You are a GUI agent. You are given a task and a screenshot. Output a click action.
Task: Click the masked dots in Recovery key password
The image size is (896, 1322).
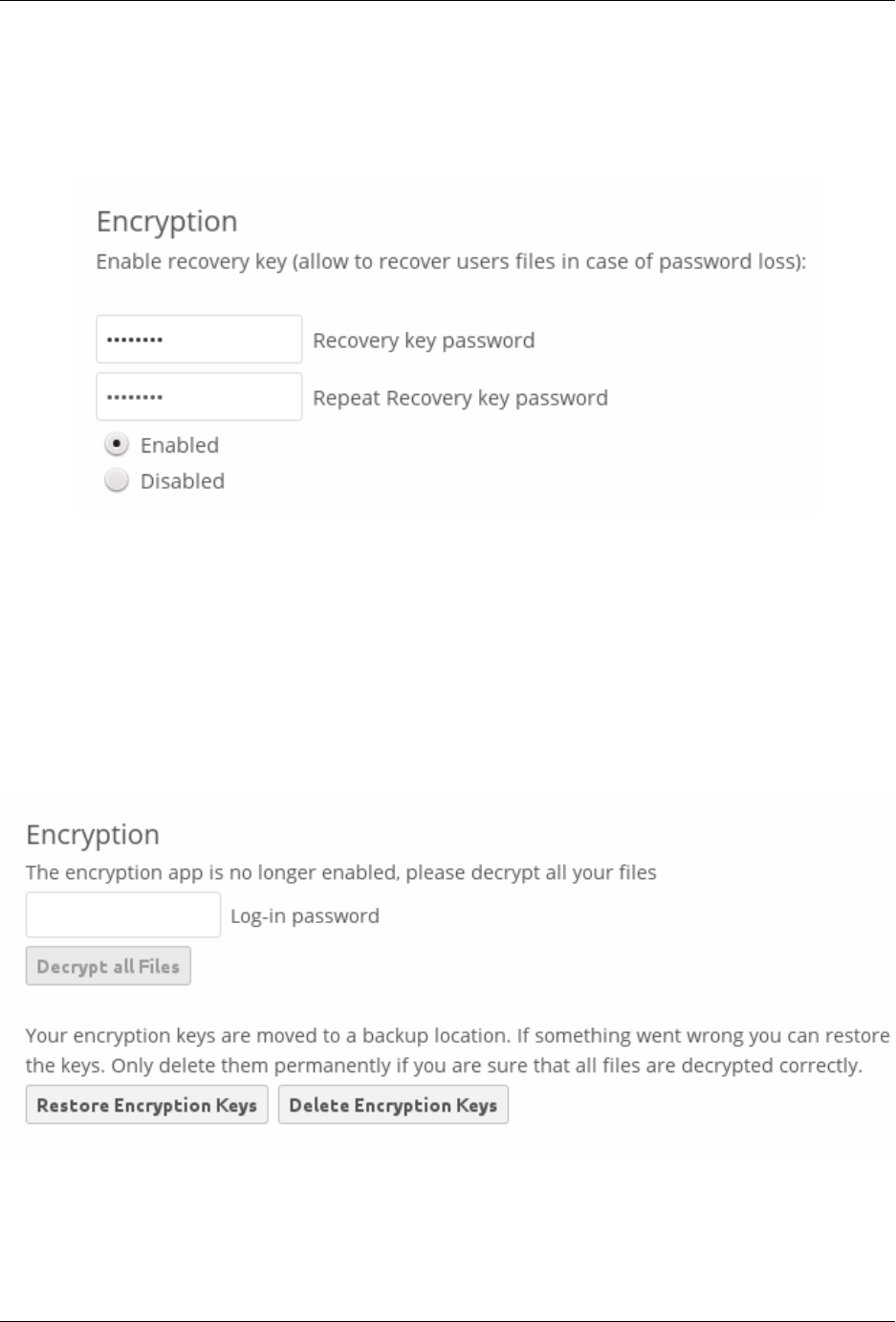coord(135,340)
